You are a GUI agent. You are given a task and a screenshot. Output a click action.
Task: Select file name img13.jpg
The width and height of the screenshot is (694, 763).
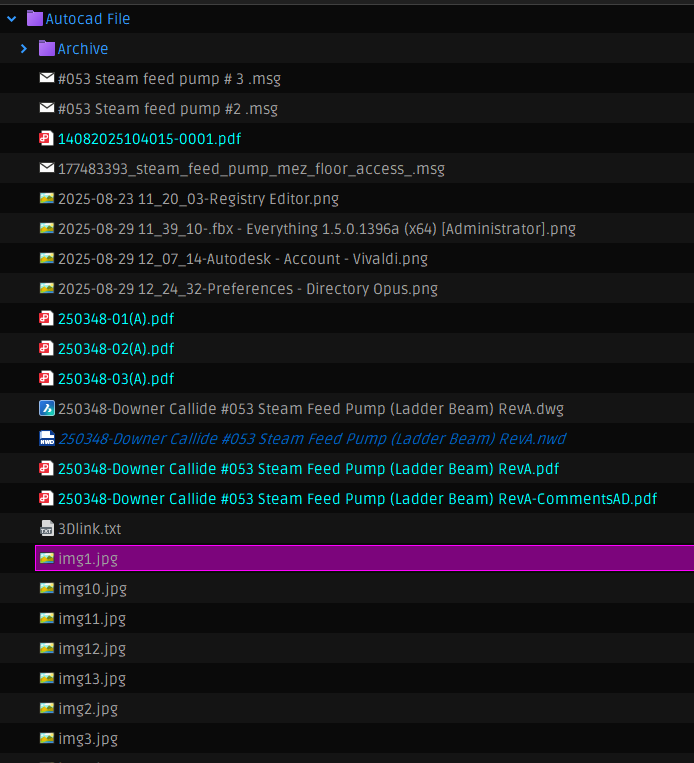[92, 679]
